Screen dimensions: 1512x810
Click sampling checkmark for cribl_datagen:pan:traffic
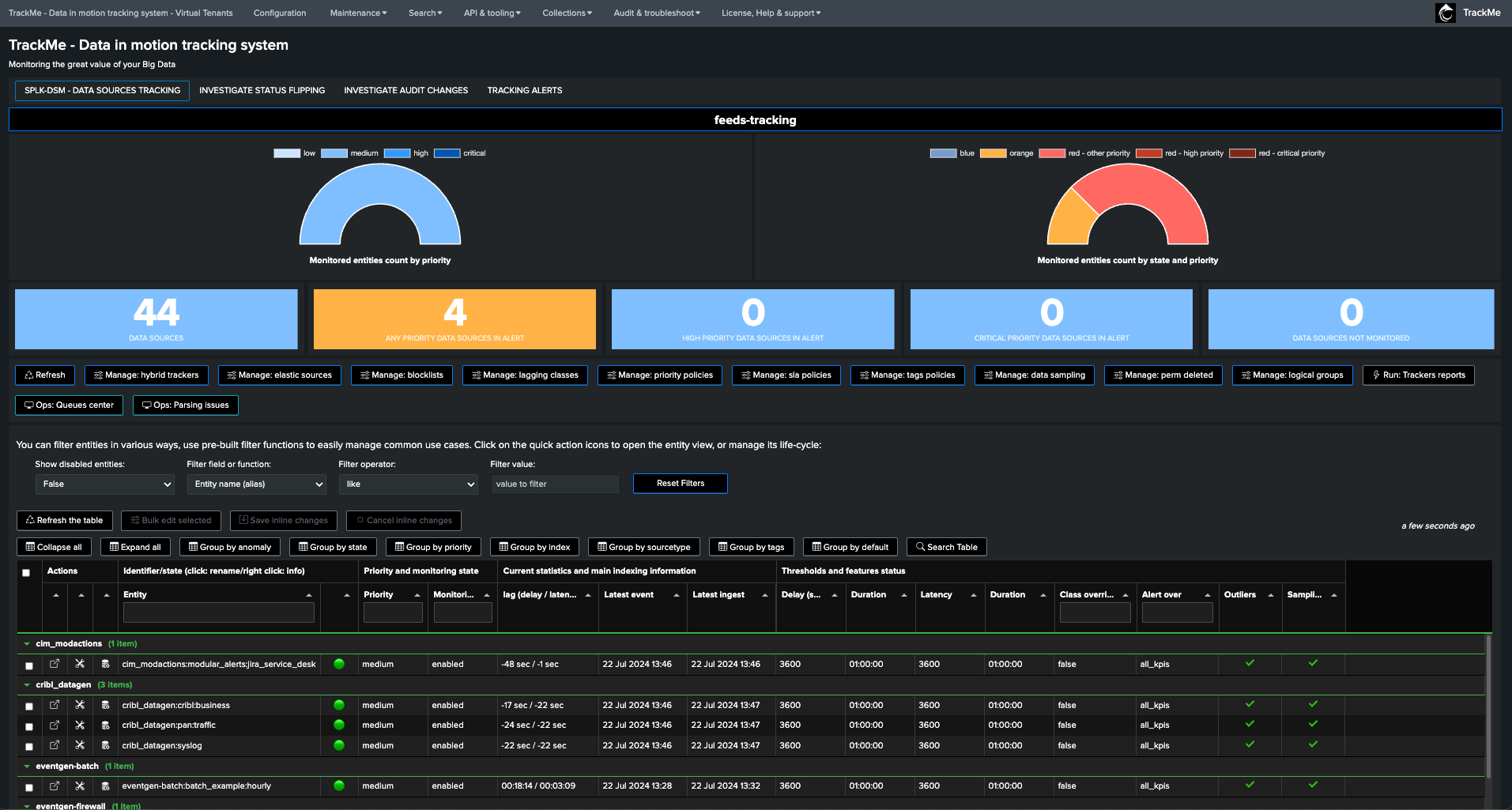tap(1313, 724)
